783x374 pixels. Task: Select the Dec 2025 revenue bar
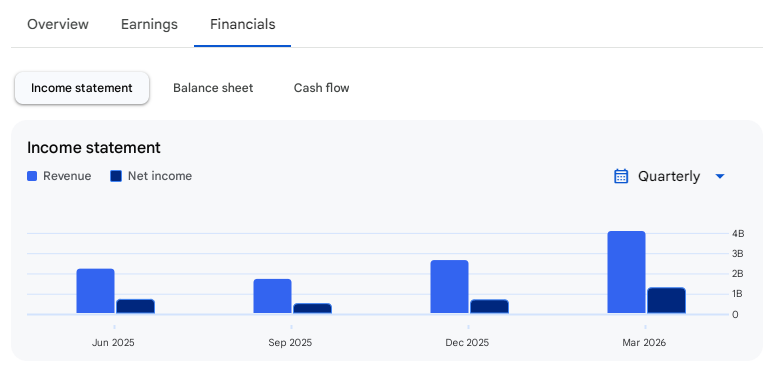pyautogui.click(x=449, y=287)
